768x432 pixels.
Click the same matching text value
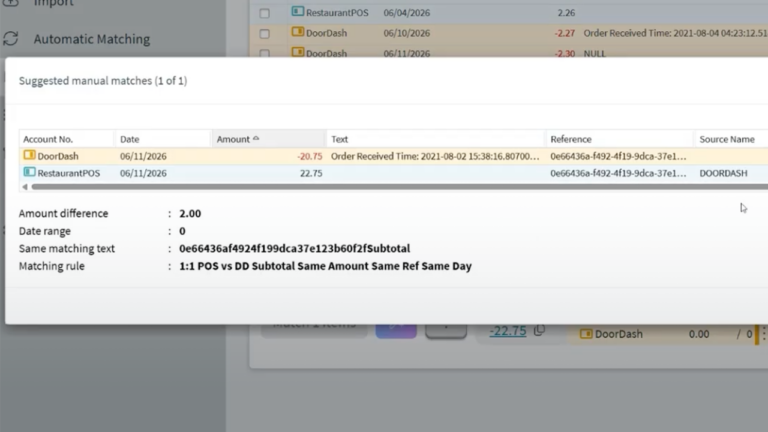point(294,249)
